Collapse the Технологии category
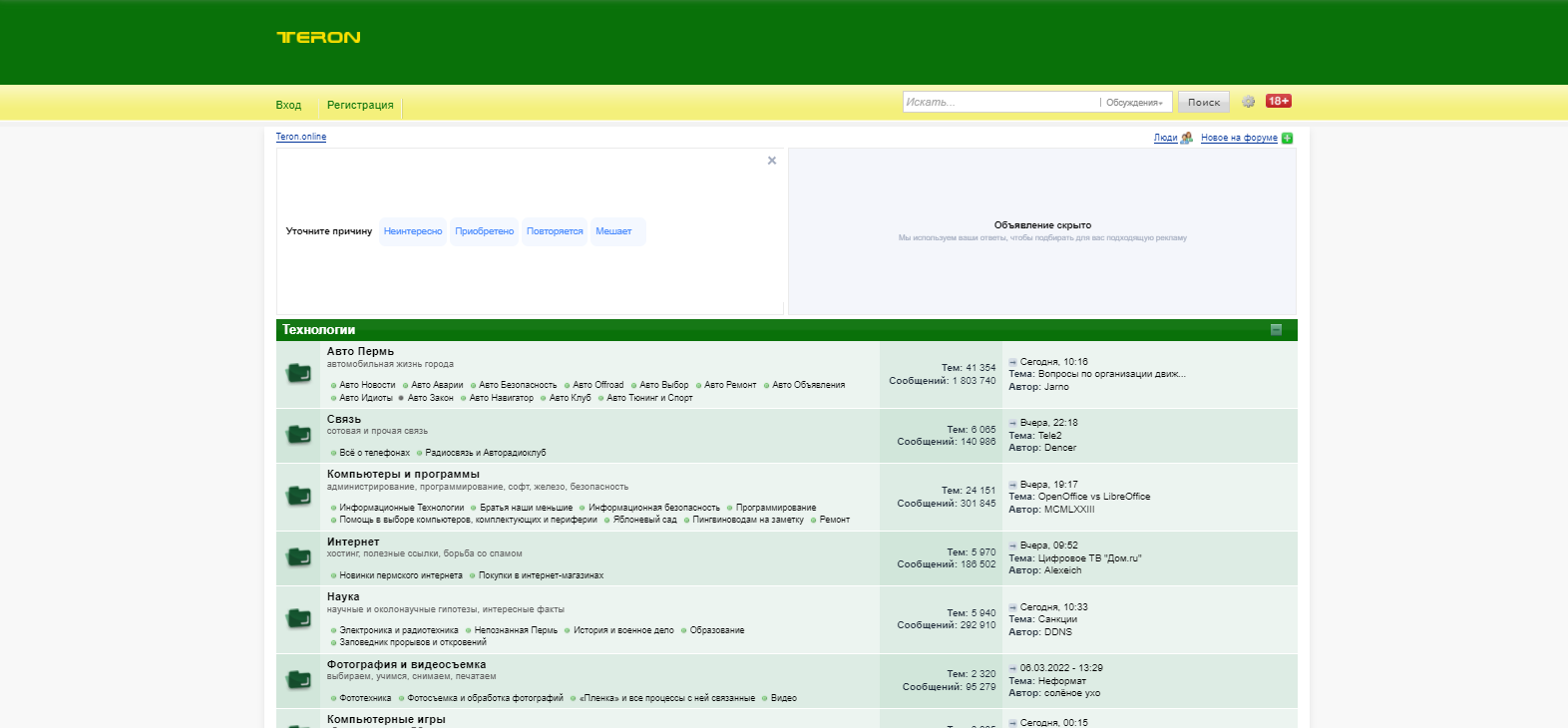 click(1276, 330)
